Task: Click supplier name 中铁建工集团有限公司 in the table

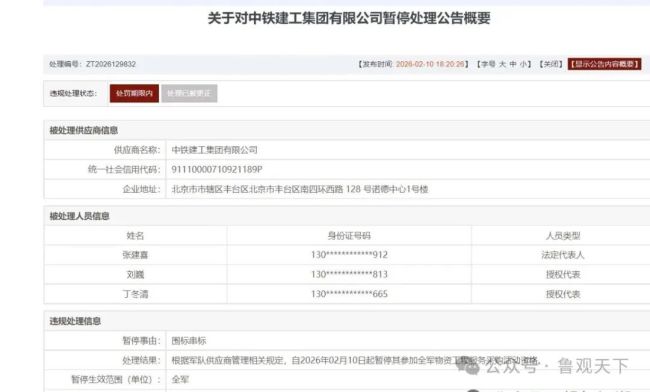Action: pos(214,150)
